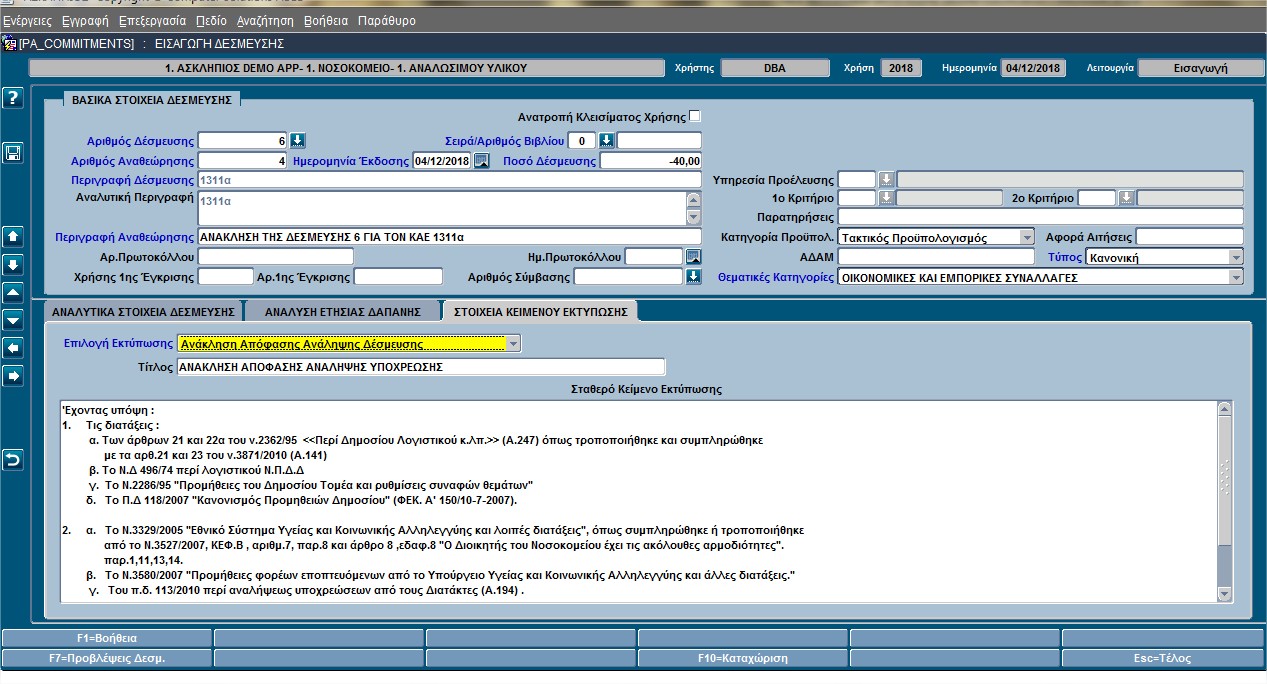
Task: Click the undo return arrow icon
Action: point(13,460)
